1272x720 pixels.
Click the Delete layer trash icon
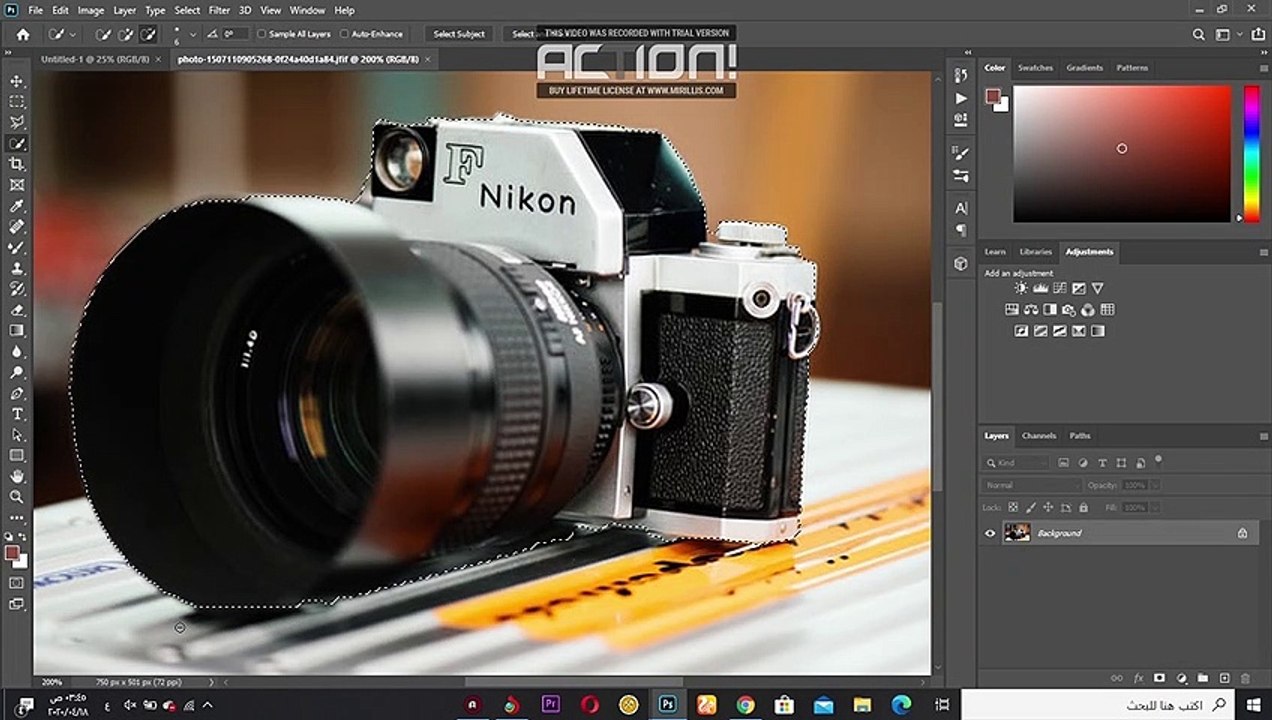[x=1245, y=678]
